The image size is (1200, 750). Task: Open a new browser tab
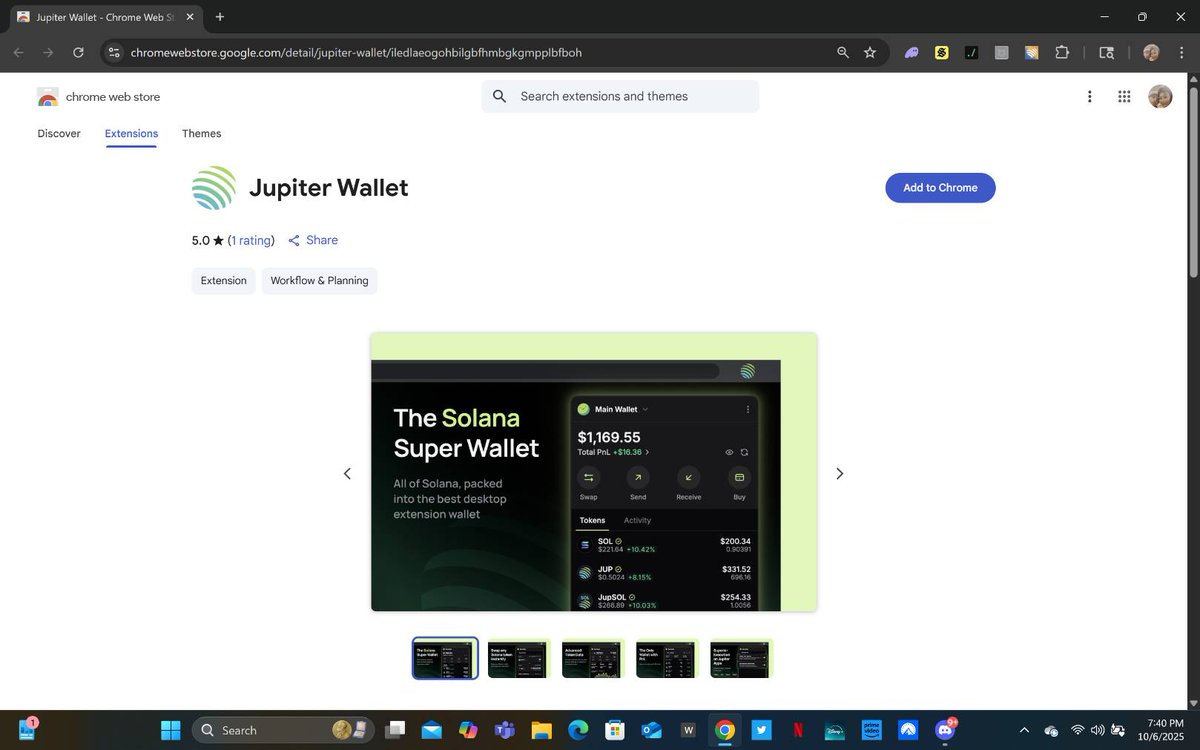pos(220,17)
